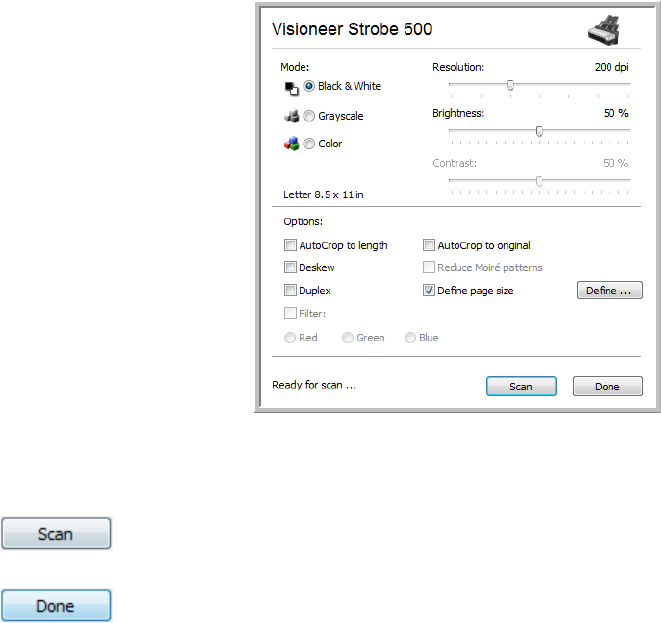Click the Filter checkbox
This screenshot has height=623, width=661.
[x=290, y=313]
